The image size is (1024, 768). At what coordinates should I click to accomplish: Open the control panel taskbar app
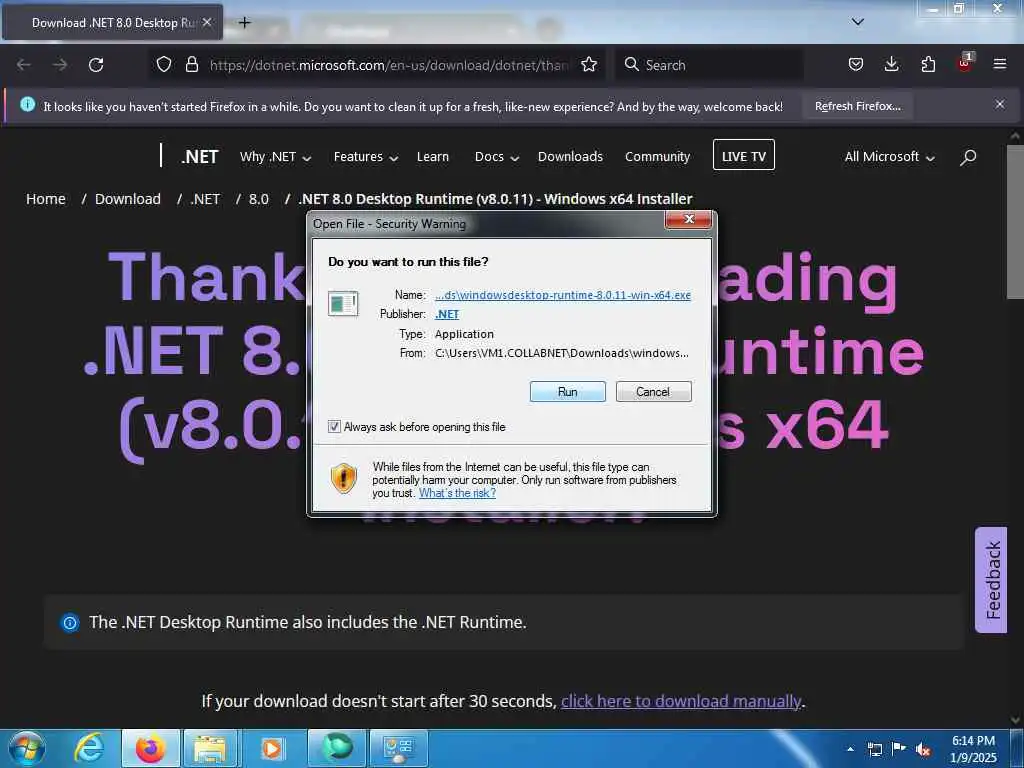pos(398,748)
